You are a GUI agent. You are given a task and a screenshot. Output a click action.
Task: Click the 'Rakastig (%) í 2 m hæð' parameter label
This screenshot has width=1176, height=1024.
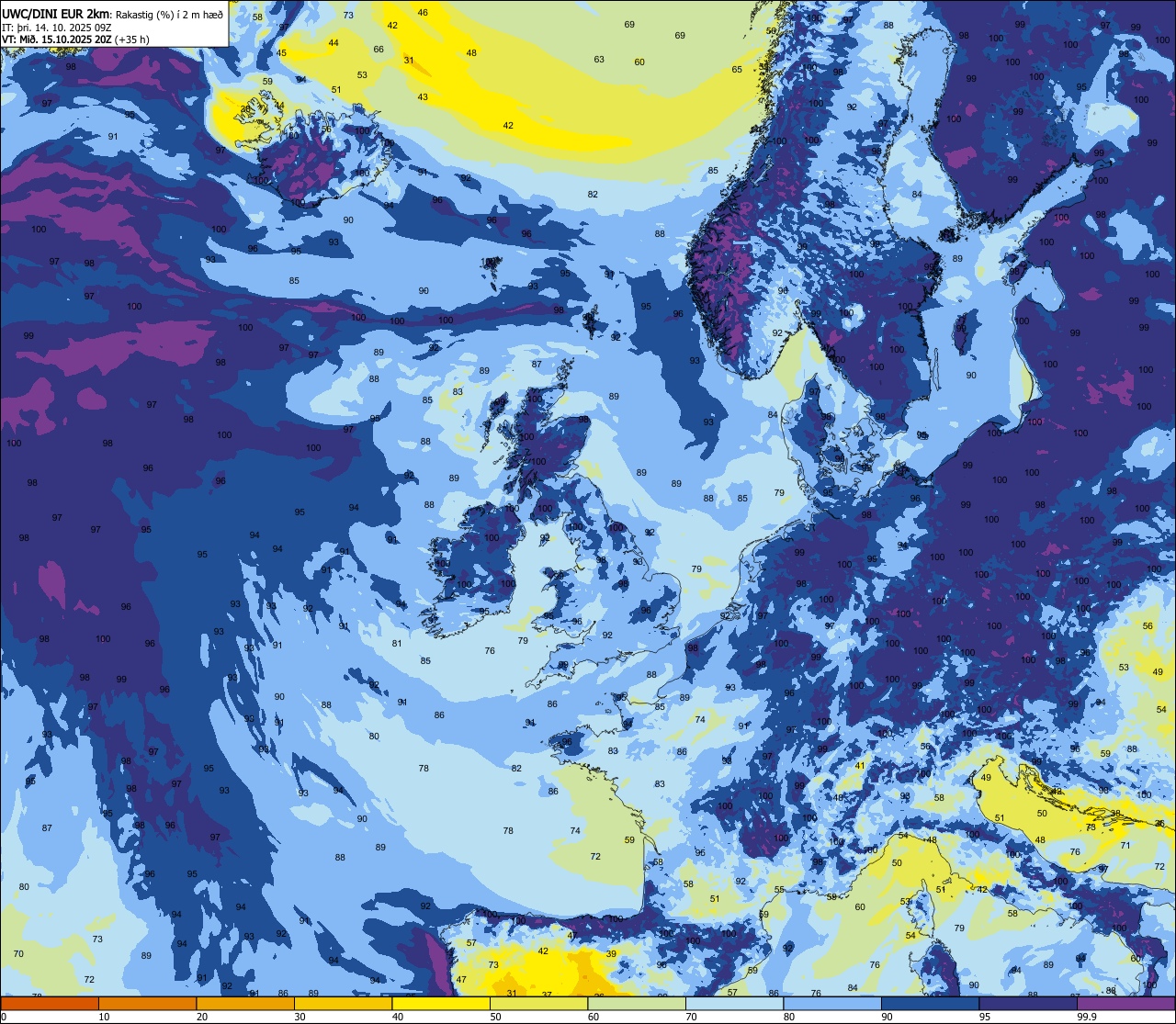click(169, 14)
